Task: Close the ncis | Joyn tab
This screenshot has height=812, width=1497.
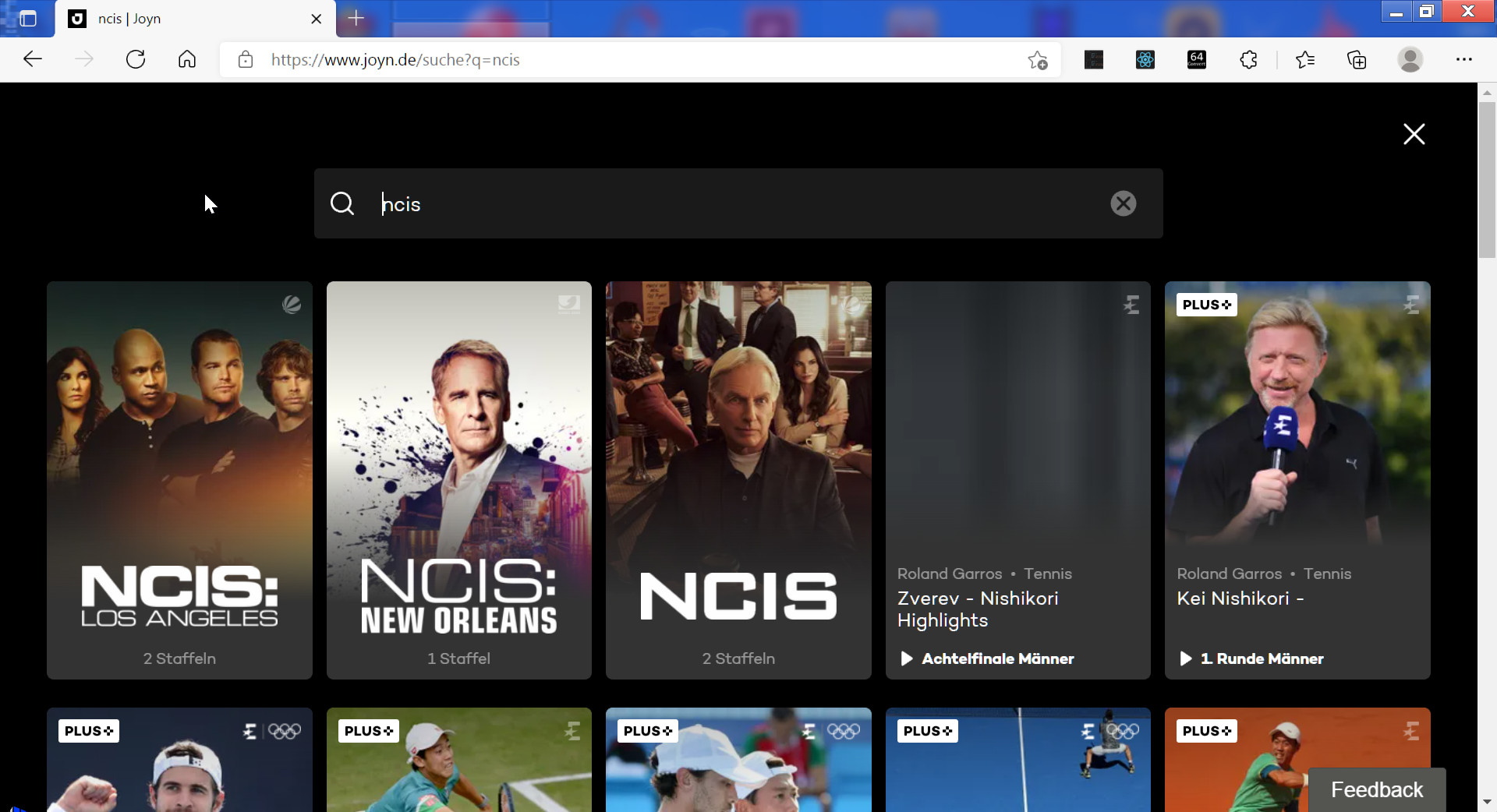Action: [316, 19]
